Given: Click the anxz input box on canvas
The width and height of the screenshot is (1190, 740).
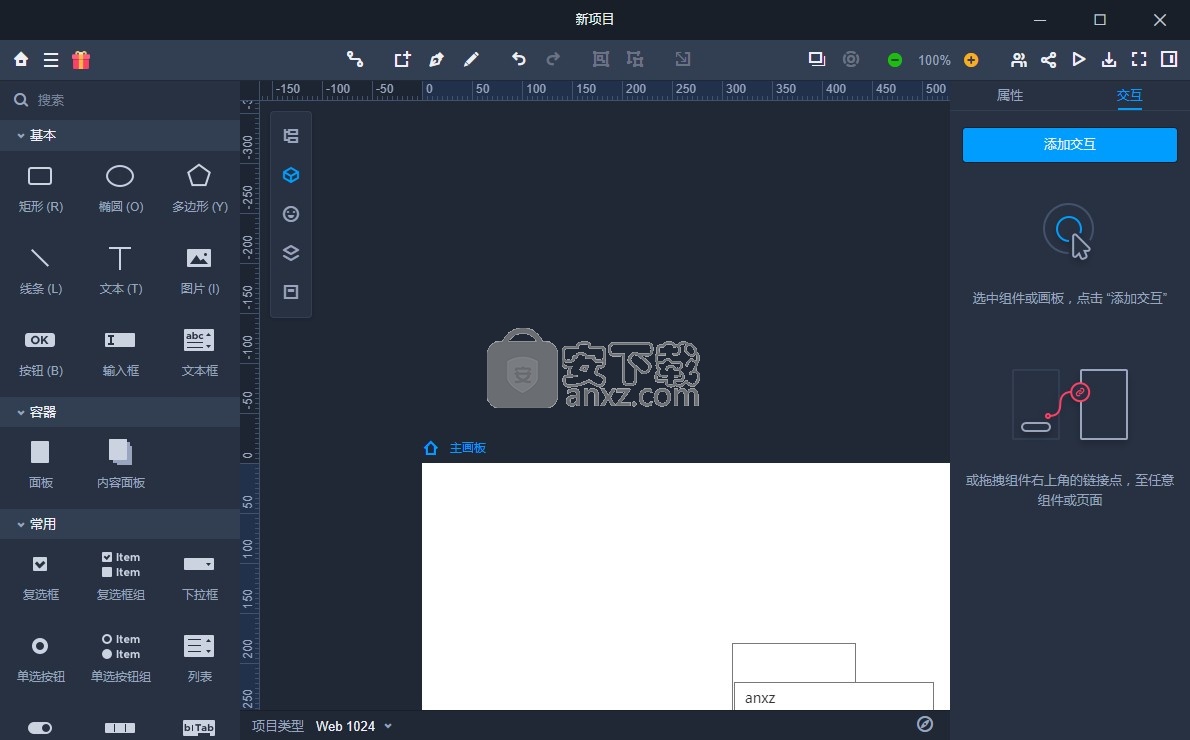Looking at the screenshot, I should click(x=833, y=697).
